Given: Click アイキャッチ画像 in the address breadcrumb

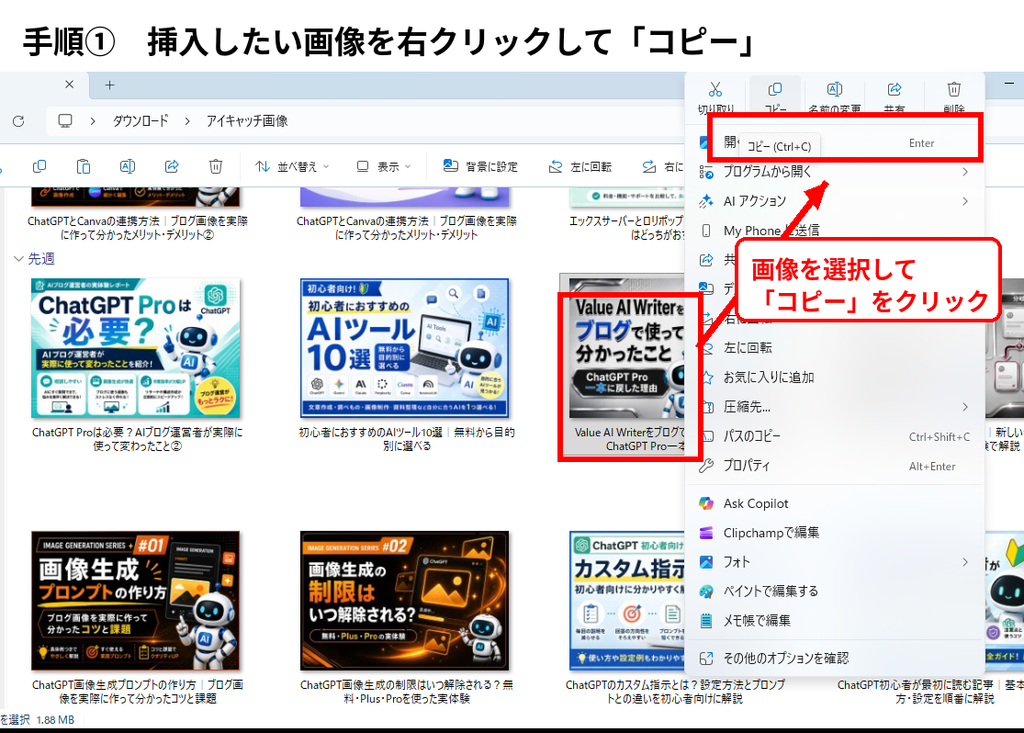Looking at the screenshot, I should pyautogui.click(x=247, y=121).
